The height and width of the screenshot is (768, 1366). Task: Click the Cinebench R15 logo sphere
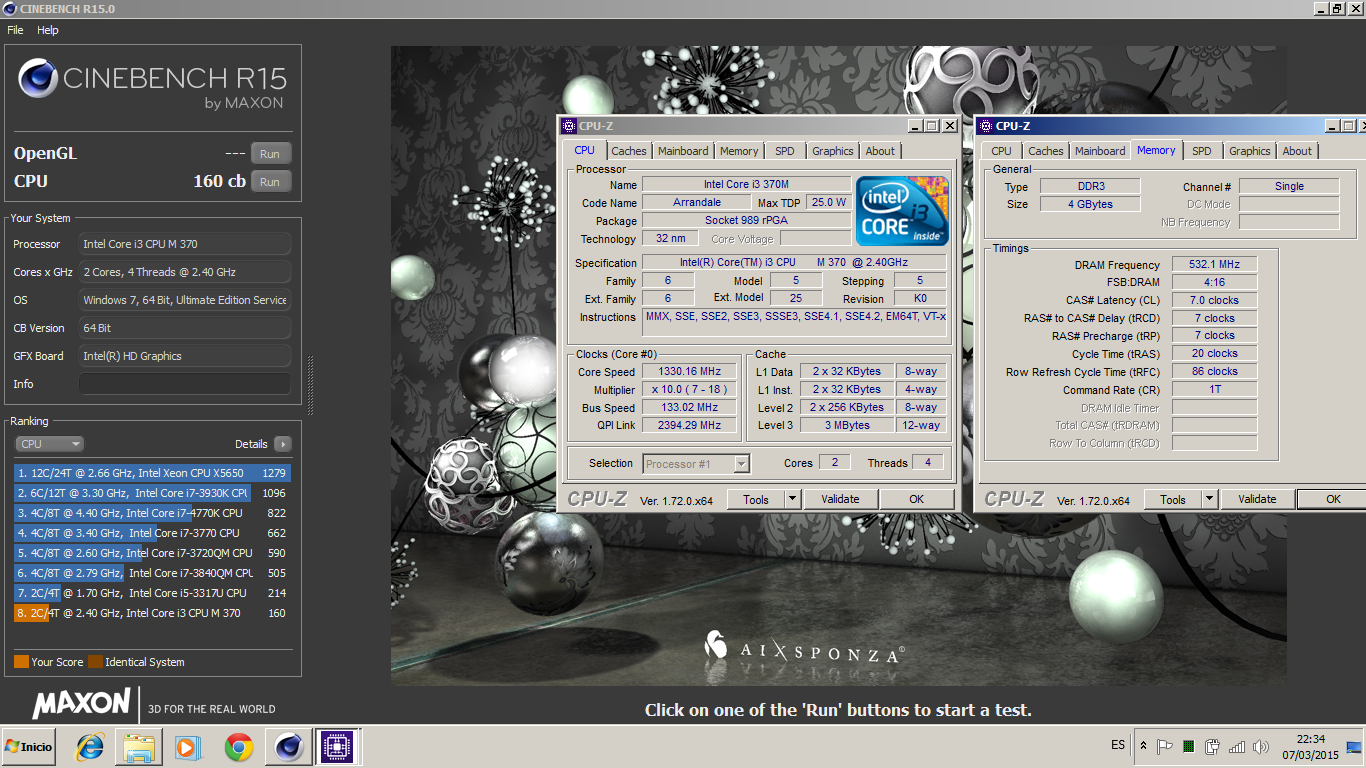(x=37, y=78)
